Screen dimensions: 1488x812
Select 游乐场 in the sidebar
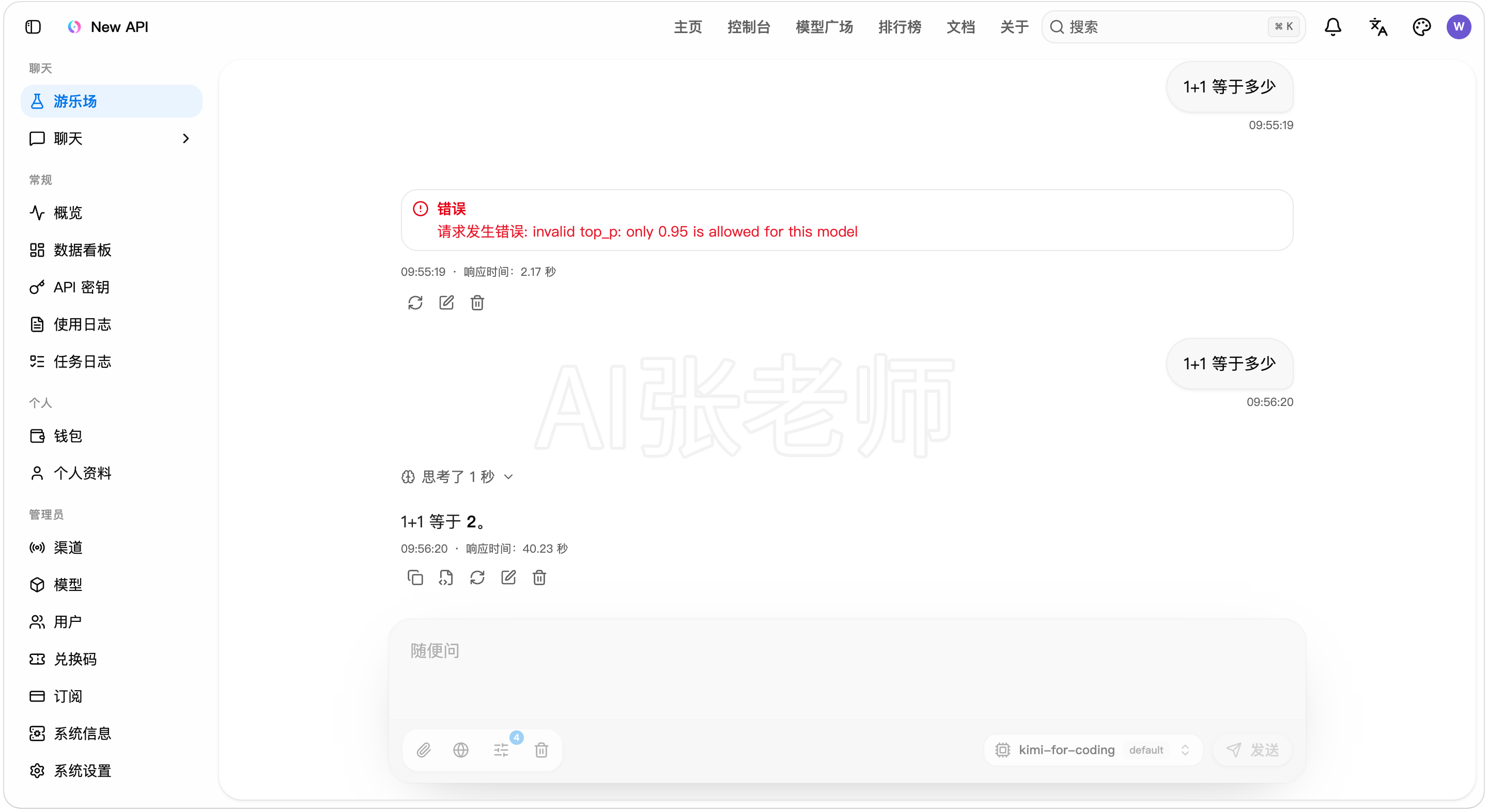(112, 102)
